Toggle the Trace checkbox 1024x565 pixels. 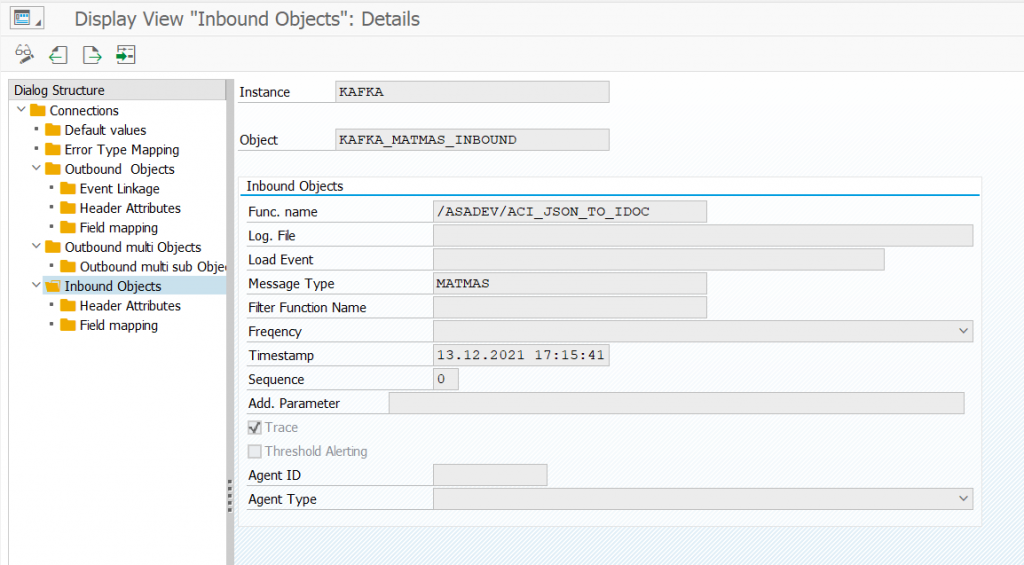point(254,428)
